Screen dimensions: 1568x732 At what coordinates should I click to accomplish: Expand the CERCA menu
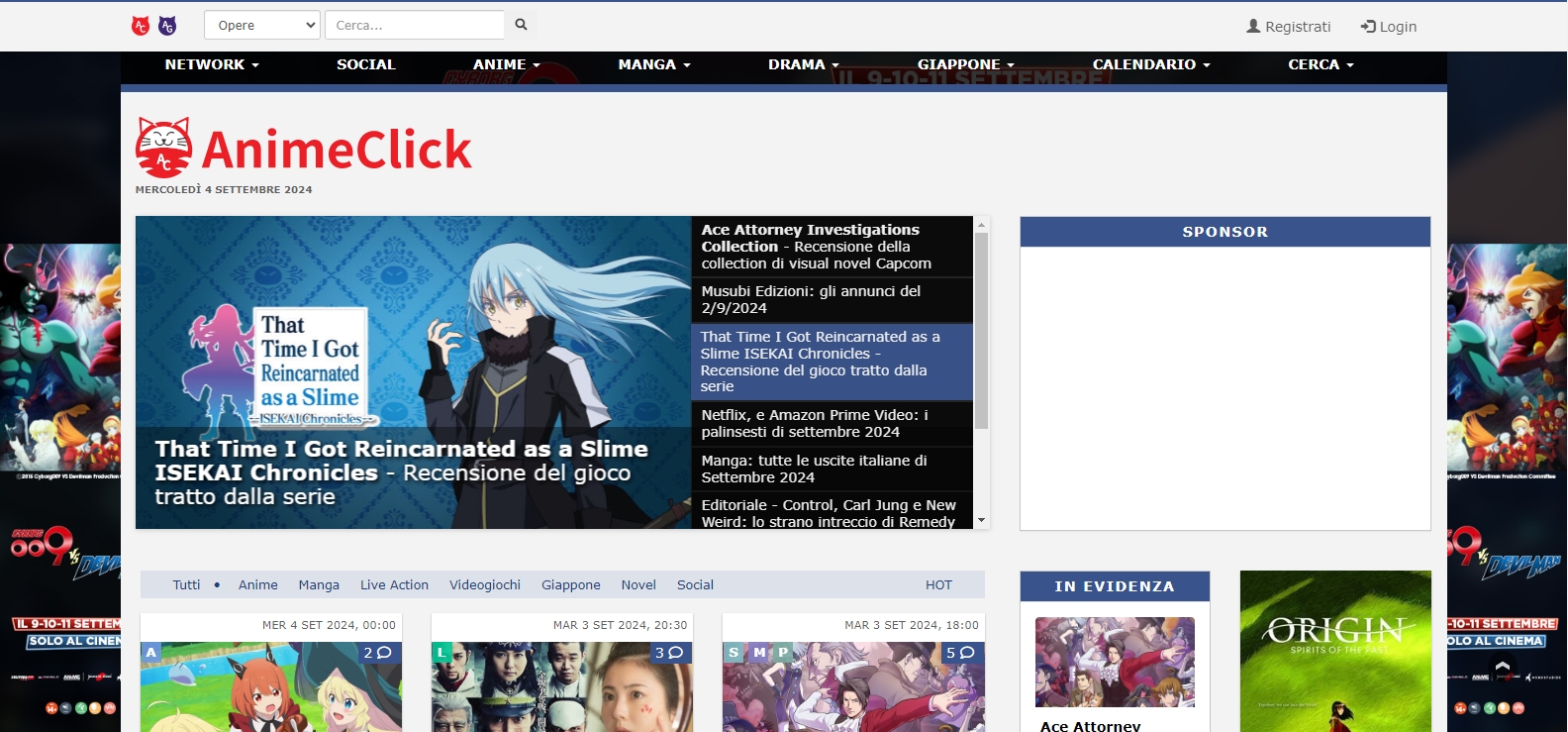(1321, 64)
